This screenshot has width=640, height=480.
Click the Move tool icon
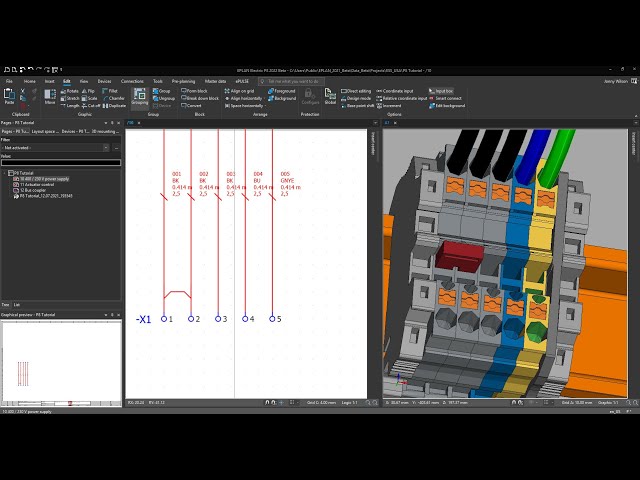tap(50, 96)
